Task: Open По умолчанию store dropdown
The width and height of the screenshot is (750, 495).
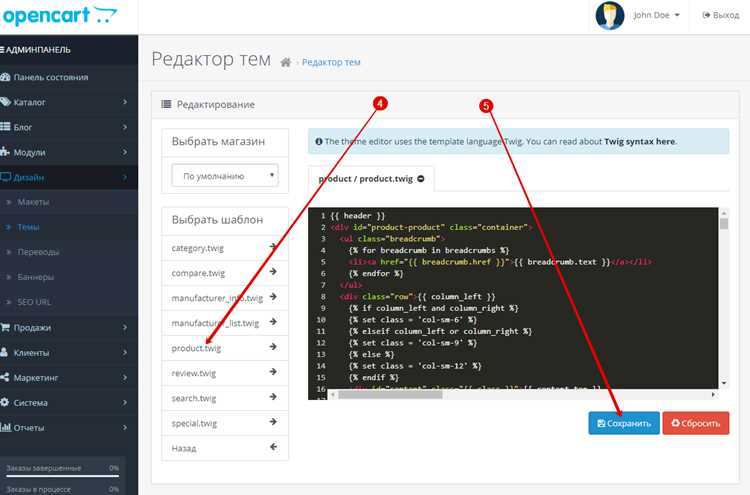Action: [225, 176]
